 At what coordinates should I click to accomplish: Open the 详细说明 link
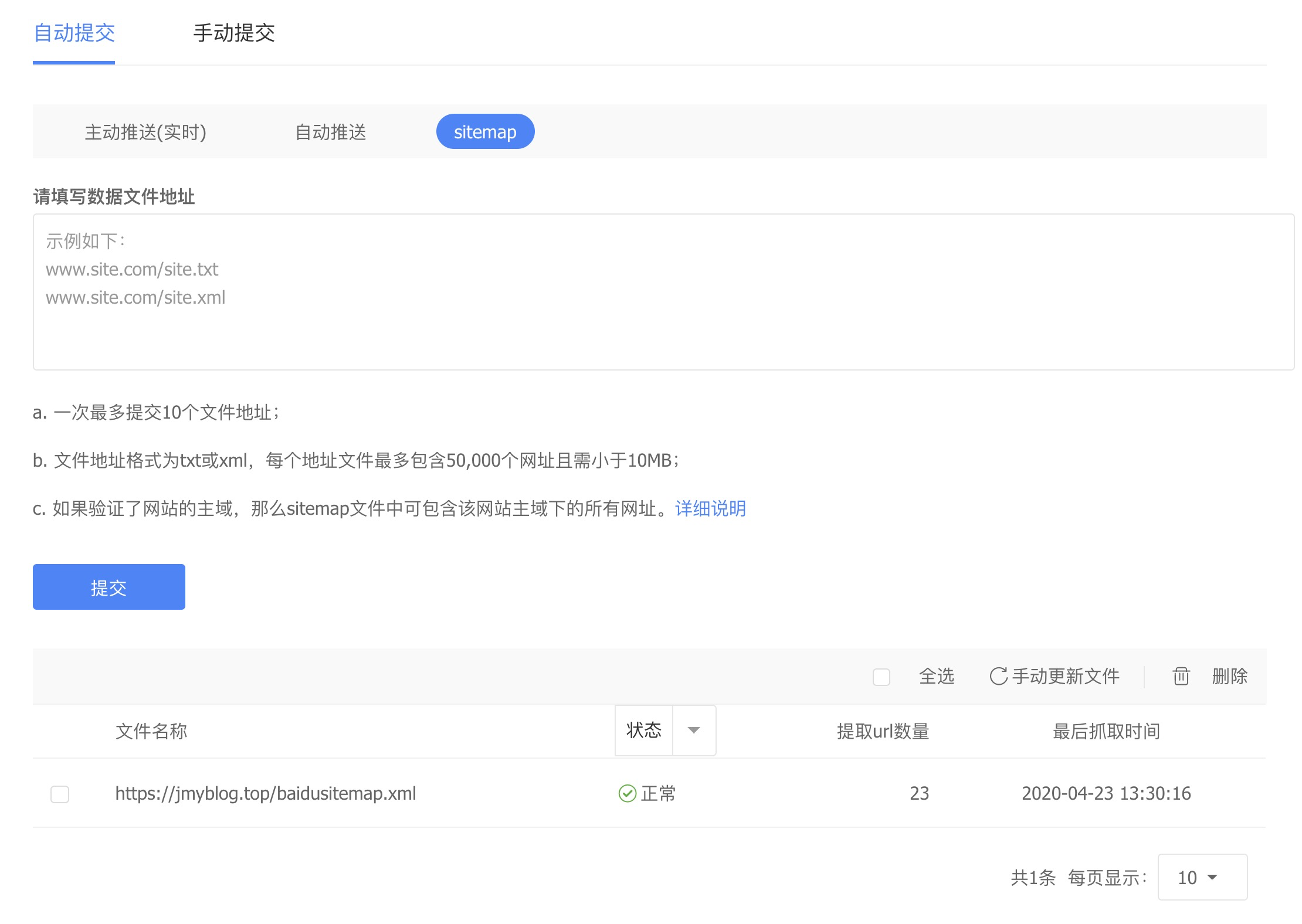(x=710, y=508)
